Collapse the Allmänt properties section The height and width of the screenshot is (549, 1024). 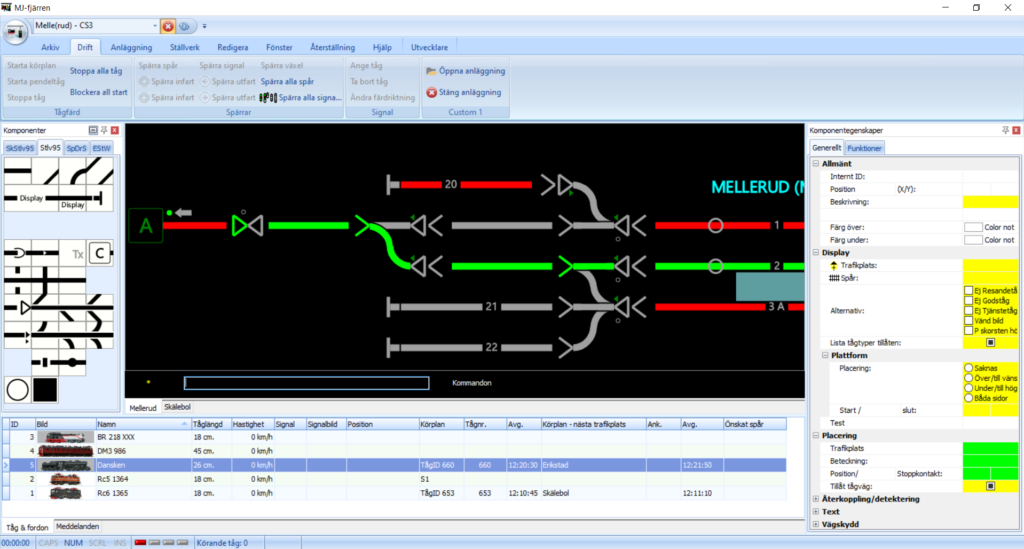(816, 163)
